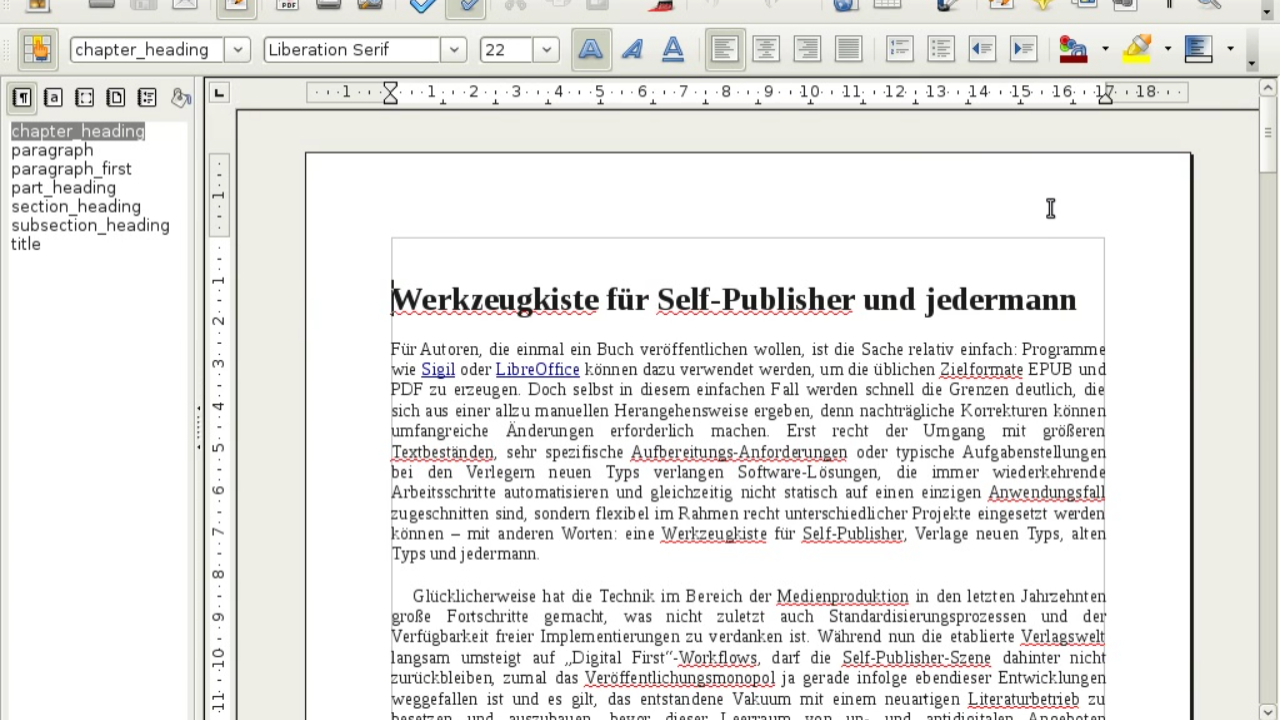
Task: Click the Werkzeugkiste für Self-Publisher heading
Action: (733, 299)
